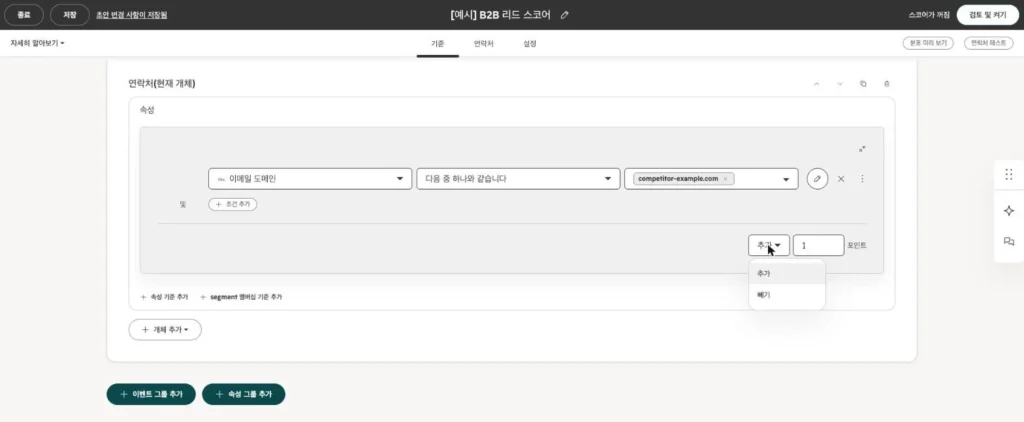Click the 이벤트 그룹 추가 button
The width and height of the screenshot is (1024, 422).
151,394
